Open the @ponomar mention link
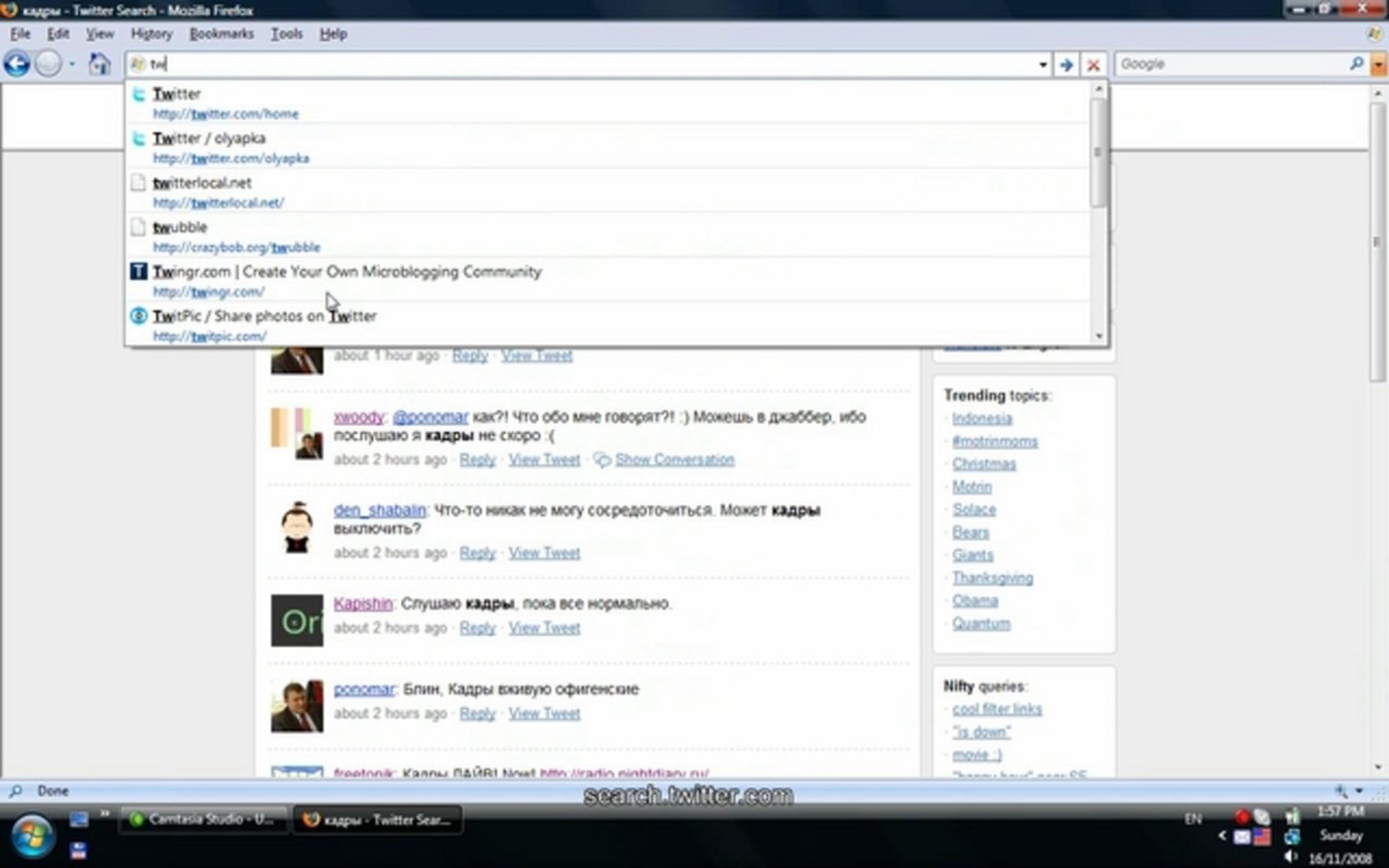Image resolution: width=1389 pixels, height=868 pixels. coord(430,417)
